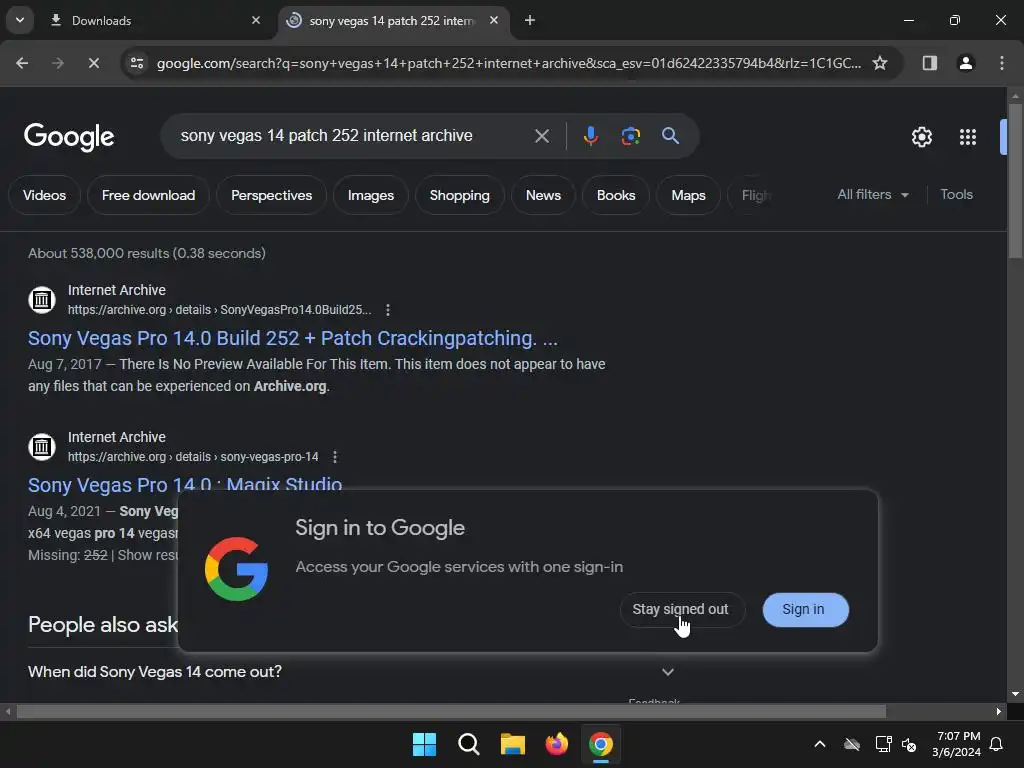Open File Explorer from taskbar
The width and height of the screenshot is (1024, 768).
pos(513,744)
